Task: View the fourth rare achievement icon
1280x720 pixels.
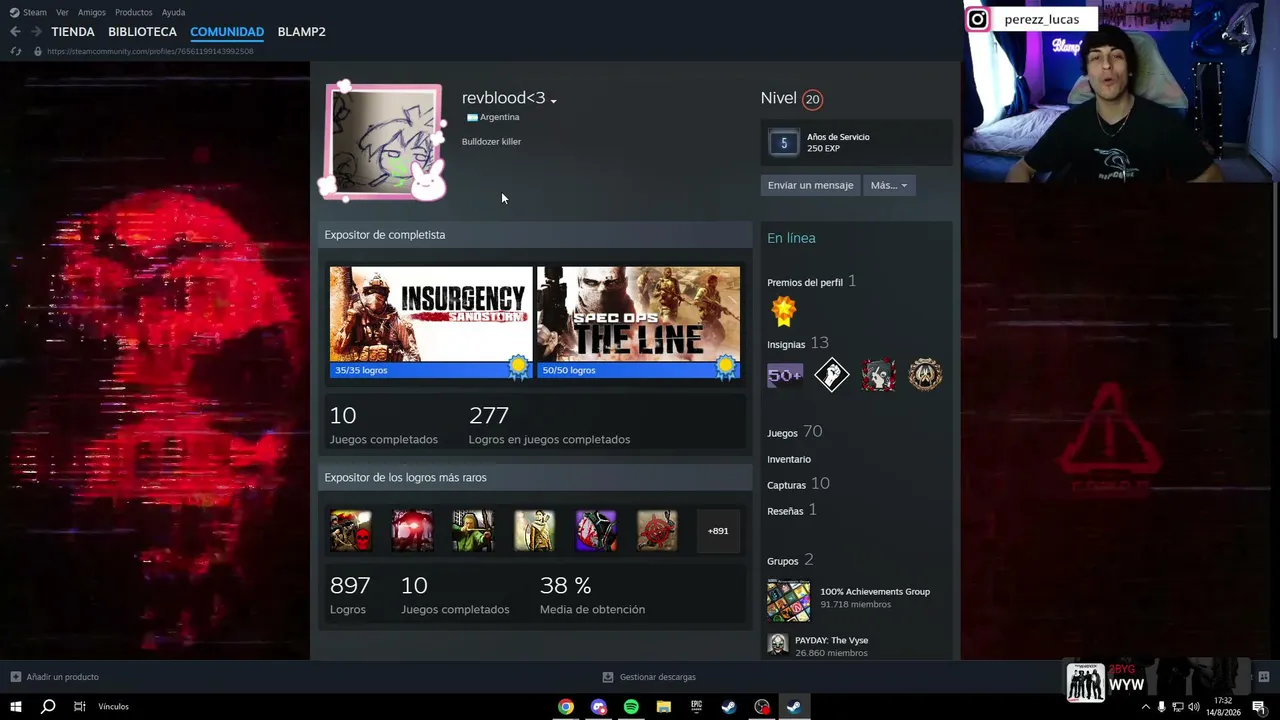Action: tap(534, 531)
